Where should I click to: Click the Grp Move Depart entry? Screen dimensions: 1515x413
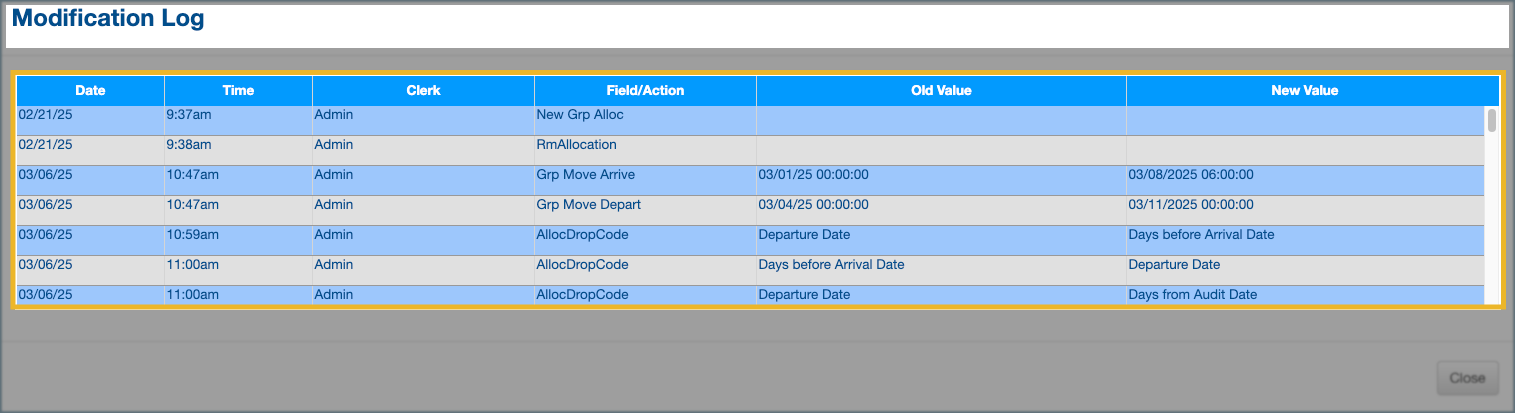[588, 205]
